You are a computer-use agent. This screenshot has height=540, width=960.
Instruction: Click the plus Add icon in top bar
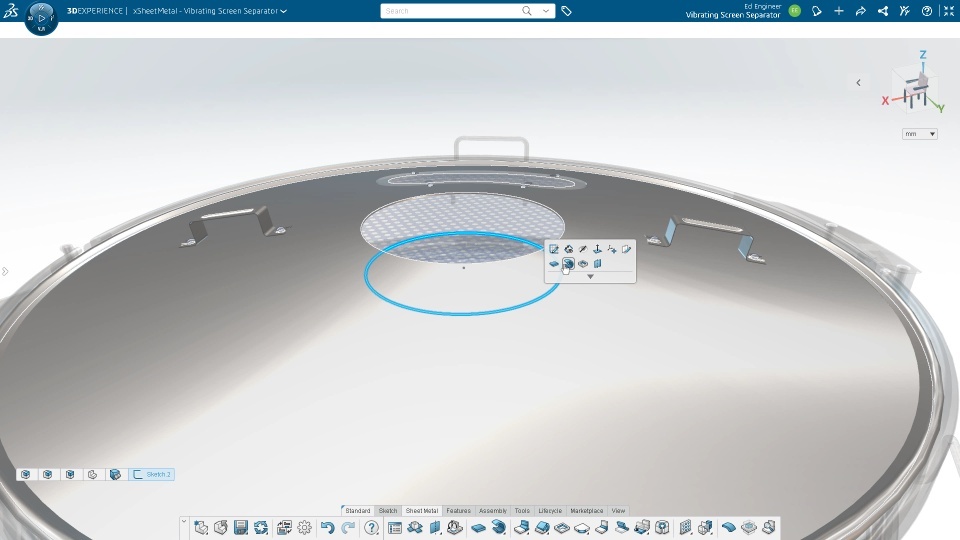coord(839,11)
